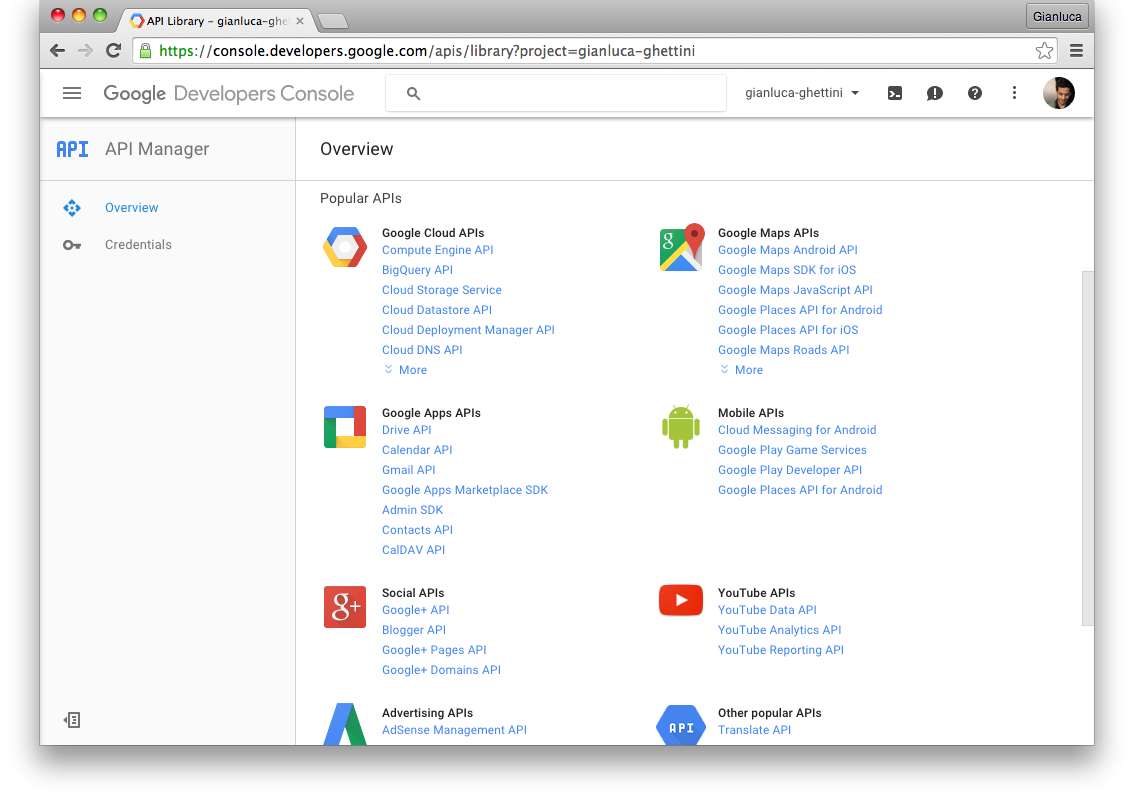Open Chrome's main menu icon
1134x800 pixels.
tap(1076, 51)
